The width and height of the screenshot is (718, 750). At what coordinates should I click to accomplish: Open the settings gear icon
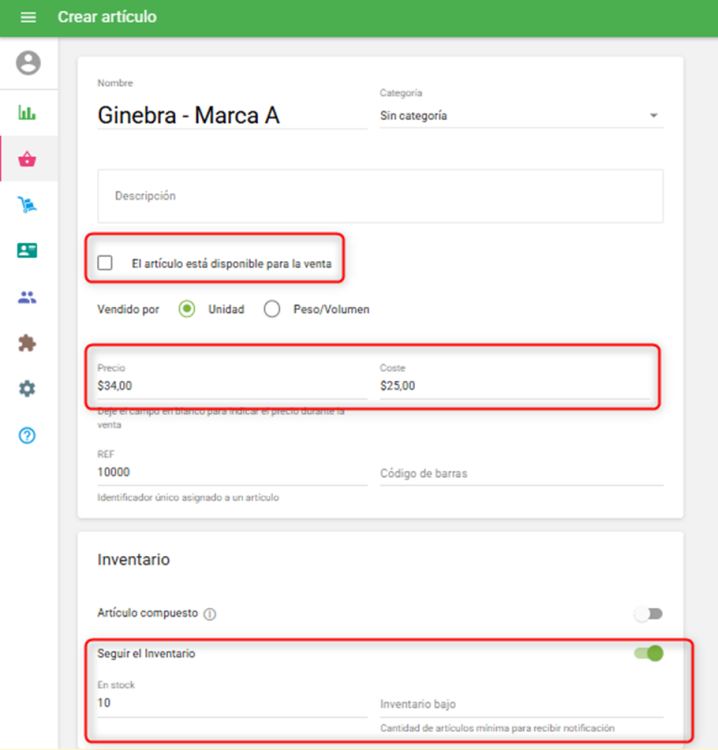pos(28,389)
